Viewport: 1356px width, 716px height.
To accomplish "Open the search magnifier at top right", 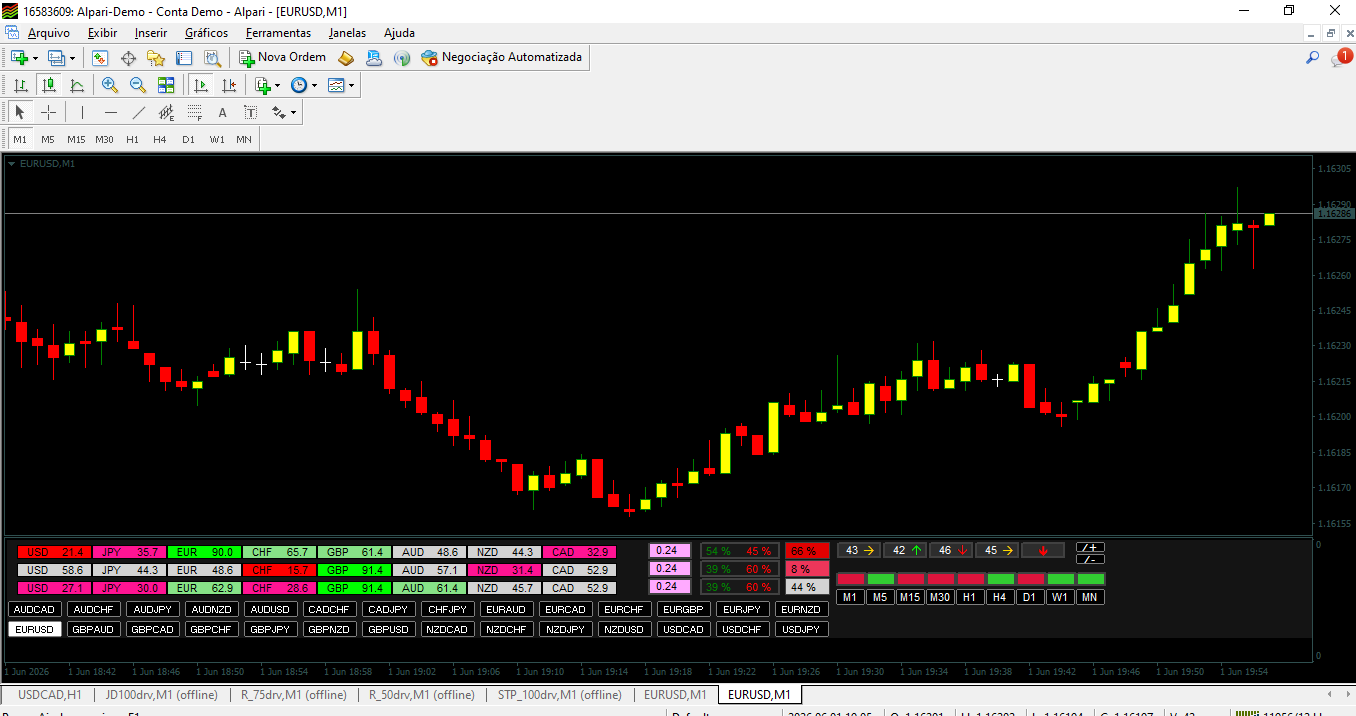I will tap(1313, 58).
